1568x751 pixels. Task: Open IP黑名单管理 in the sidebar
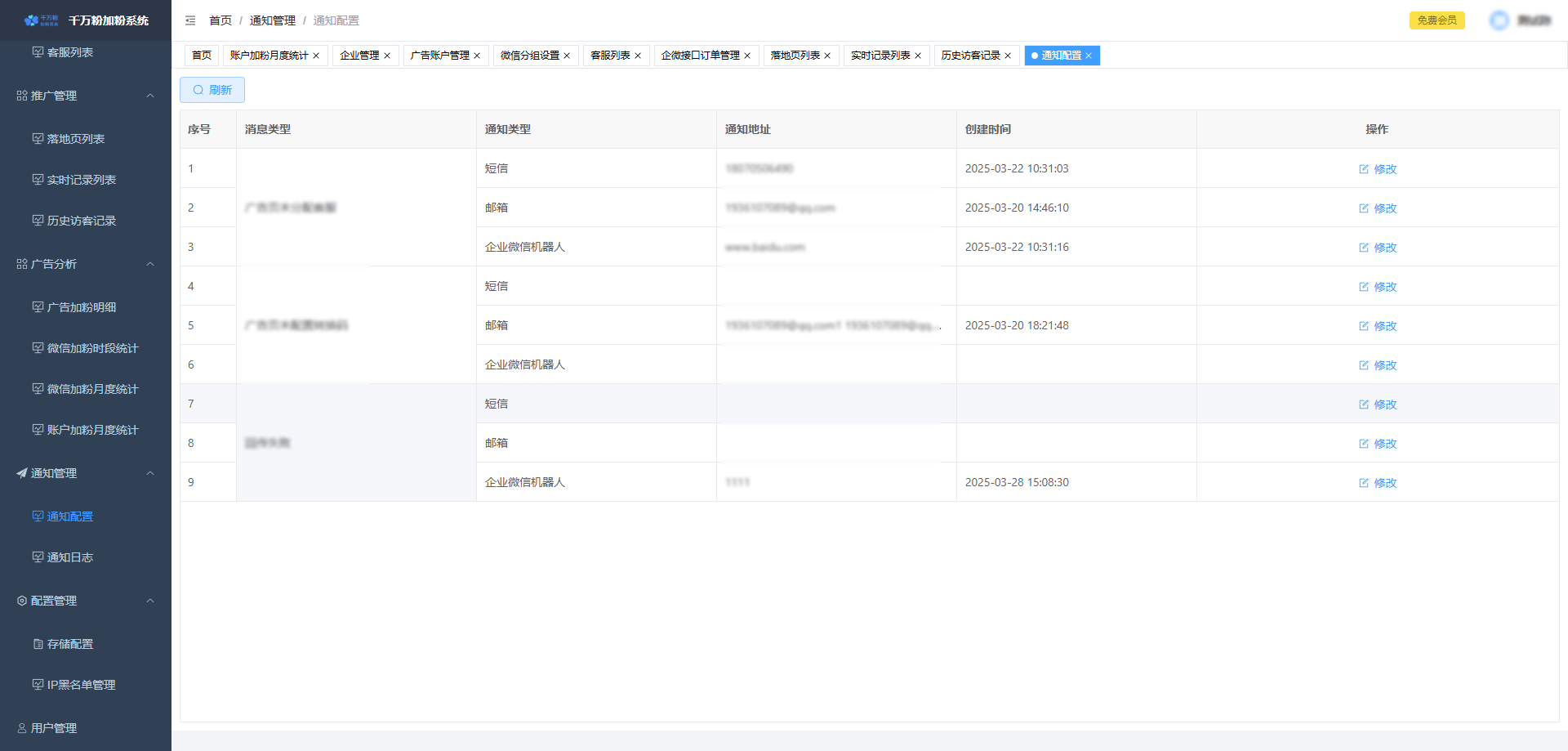click(81, 685)
